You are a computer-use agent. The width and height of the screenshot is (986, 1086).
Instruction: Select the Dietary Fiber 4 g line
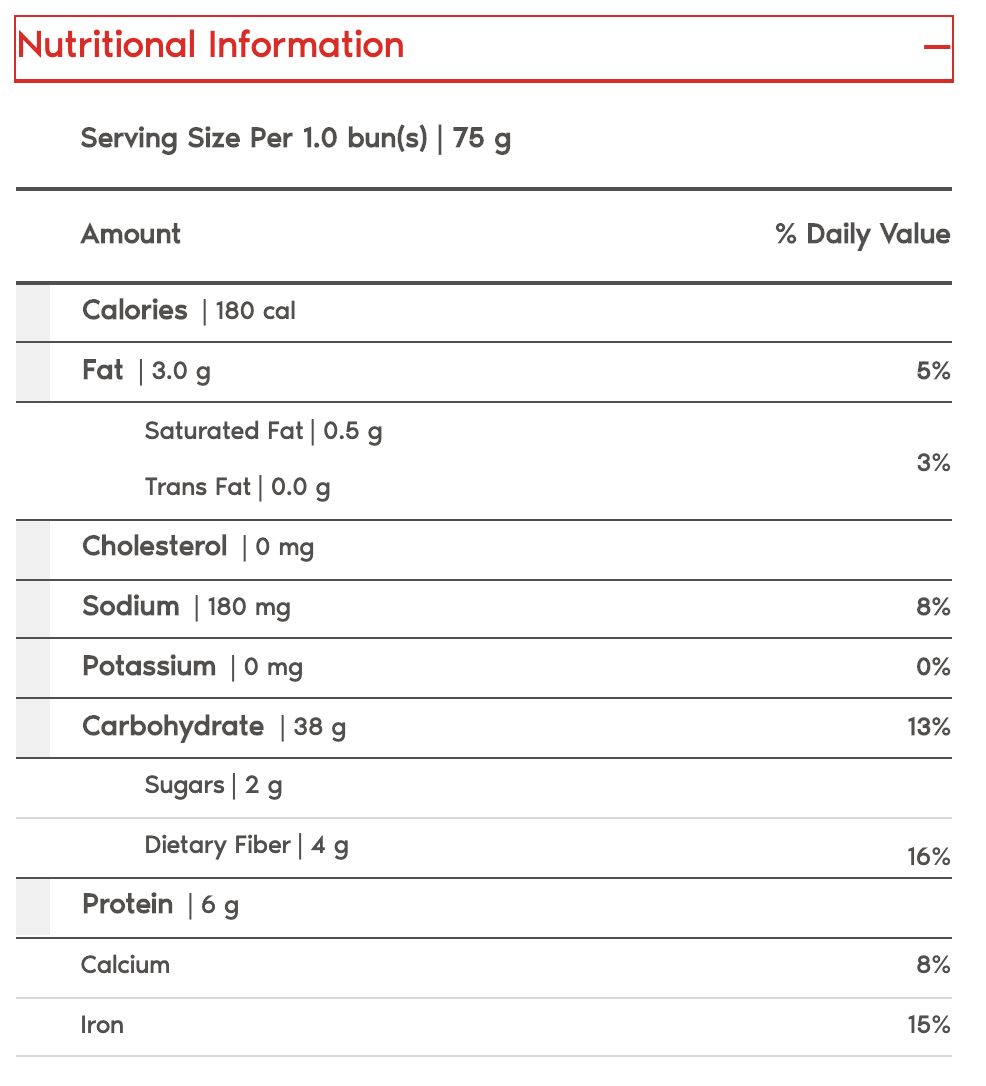click(x=246, y=846)
